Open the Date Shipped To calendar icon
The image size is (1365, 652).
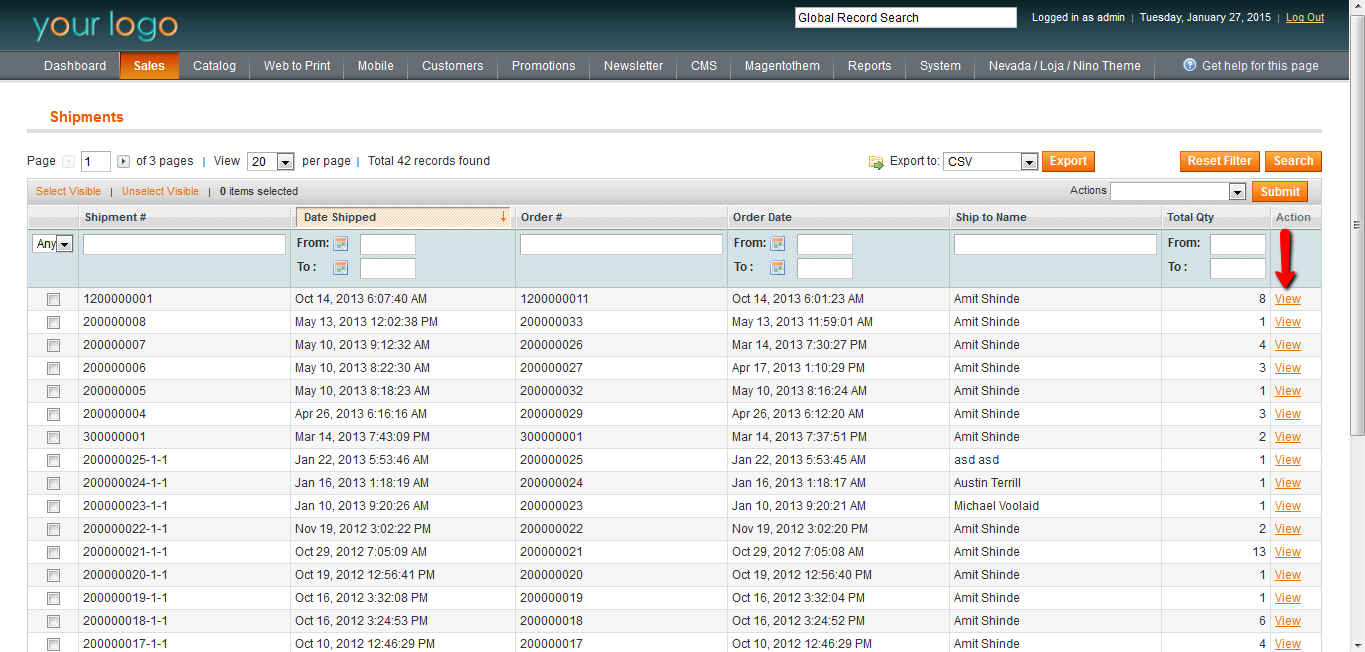click(x=341, y=267)
